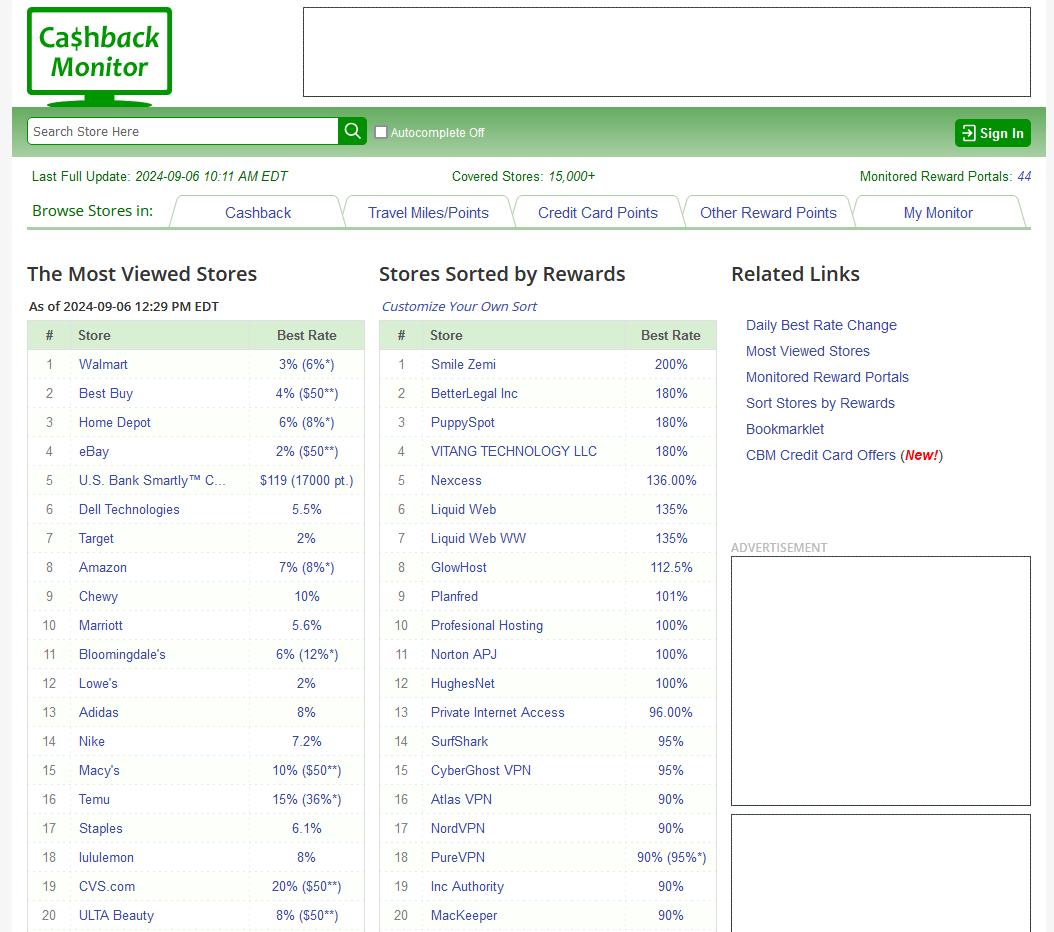
Task: Click the NordVPN store link
Action: 459,828
